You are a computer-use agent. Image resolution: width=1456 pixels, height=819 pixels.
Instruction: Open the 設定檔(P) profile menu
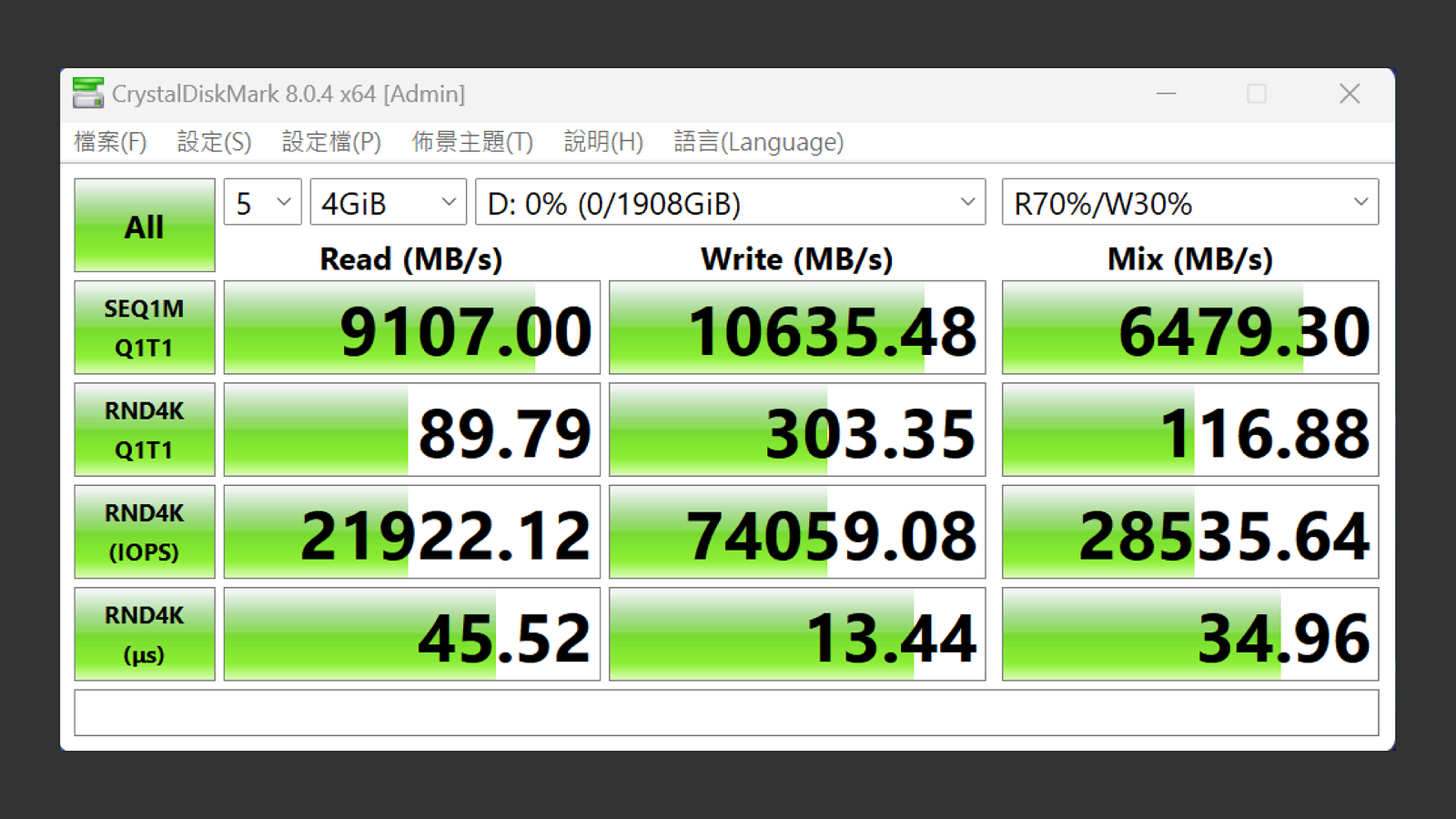point(331,142)
